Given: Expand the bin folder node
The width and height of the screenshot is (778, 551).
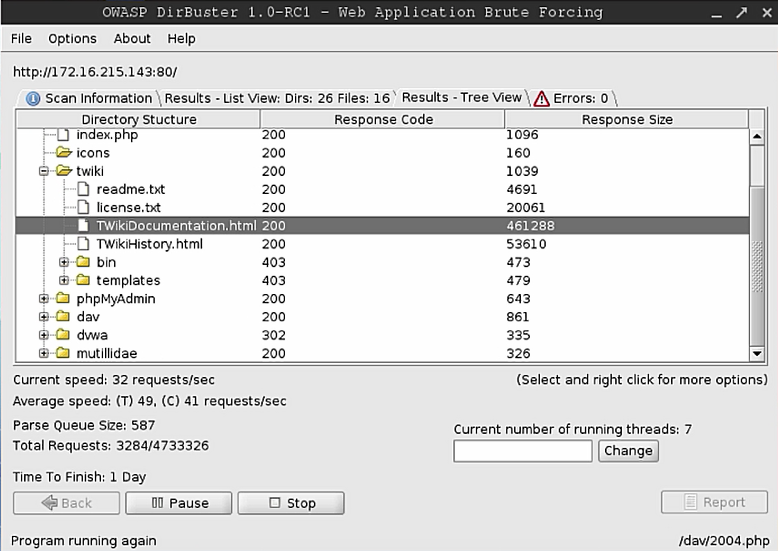Looking at the screenshot, I should click(x=64, y=262).
